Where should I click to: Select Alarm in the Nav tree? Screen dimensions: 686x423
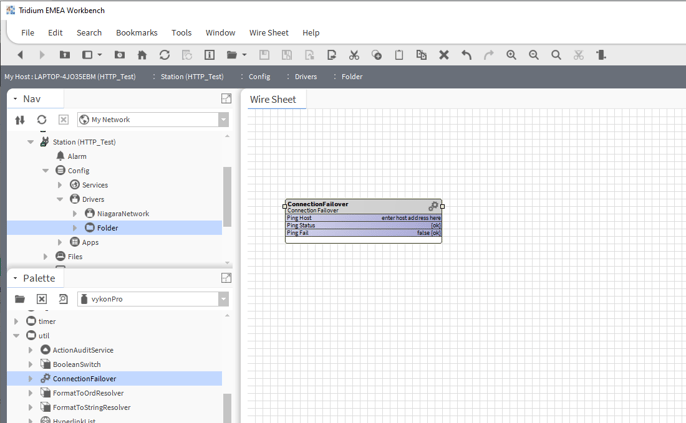77,156
